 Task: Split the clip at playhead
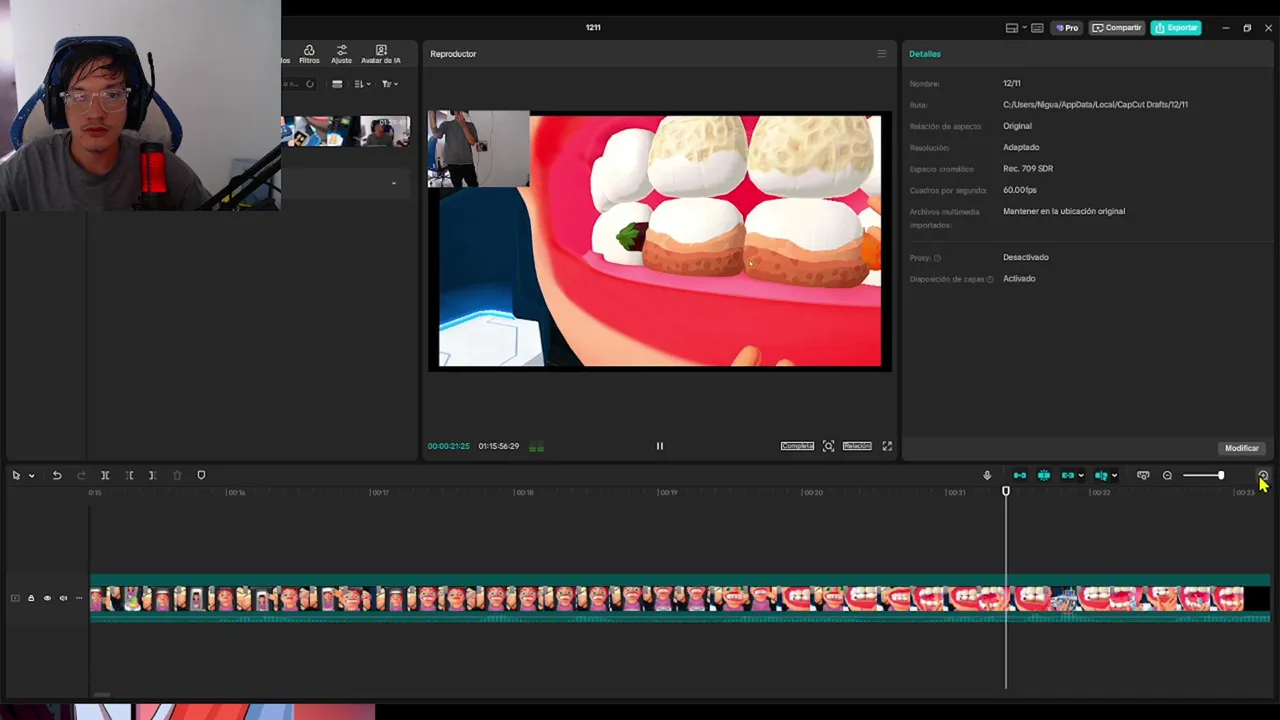click(105, 475)
